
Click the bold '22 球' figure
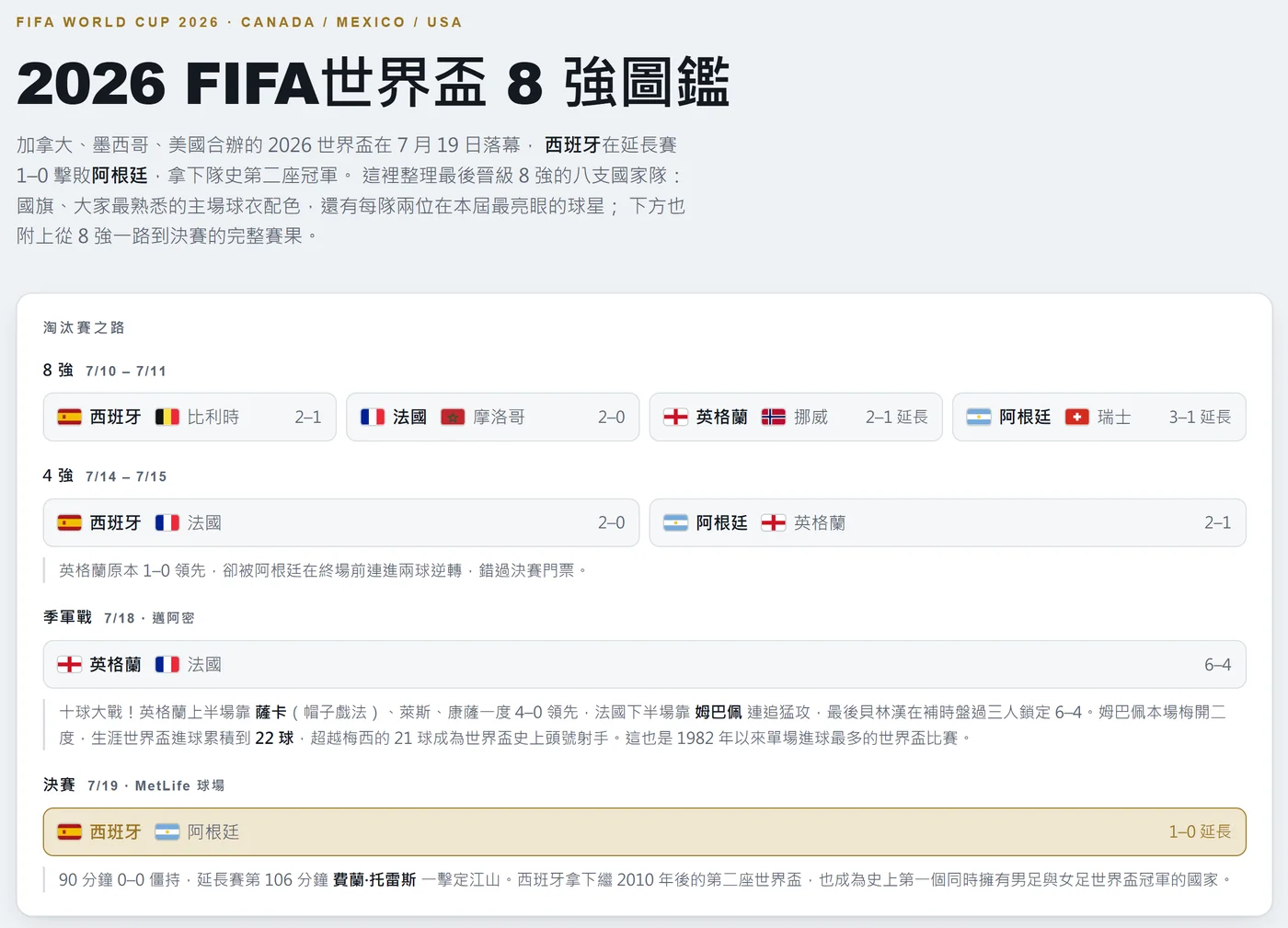pyautogui.click(x=274, y=738)
